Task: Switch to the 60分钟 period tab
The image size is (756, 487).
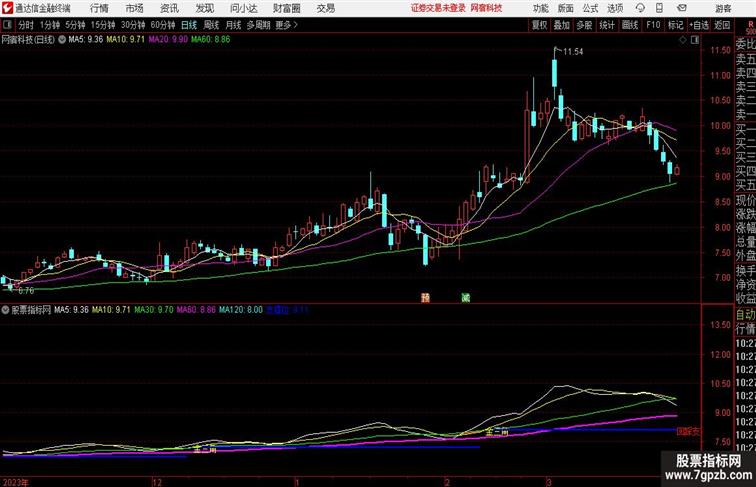Action: (x=163, y=25)
